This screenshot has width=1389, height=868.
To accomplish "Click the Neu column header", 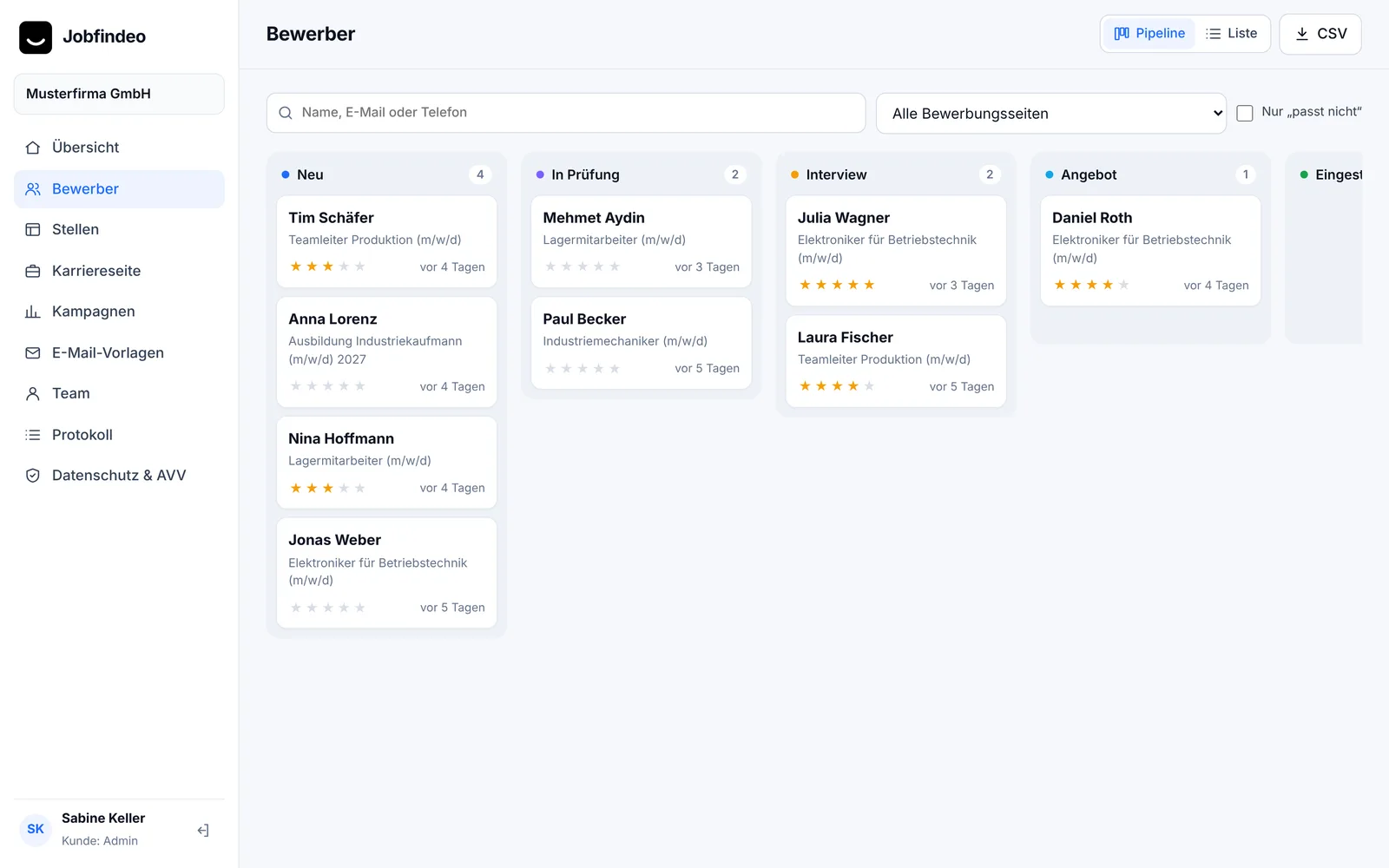I will click(386, 174).
